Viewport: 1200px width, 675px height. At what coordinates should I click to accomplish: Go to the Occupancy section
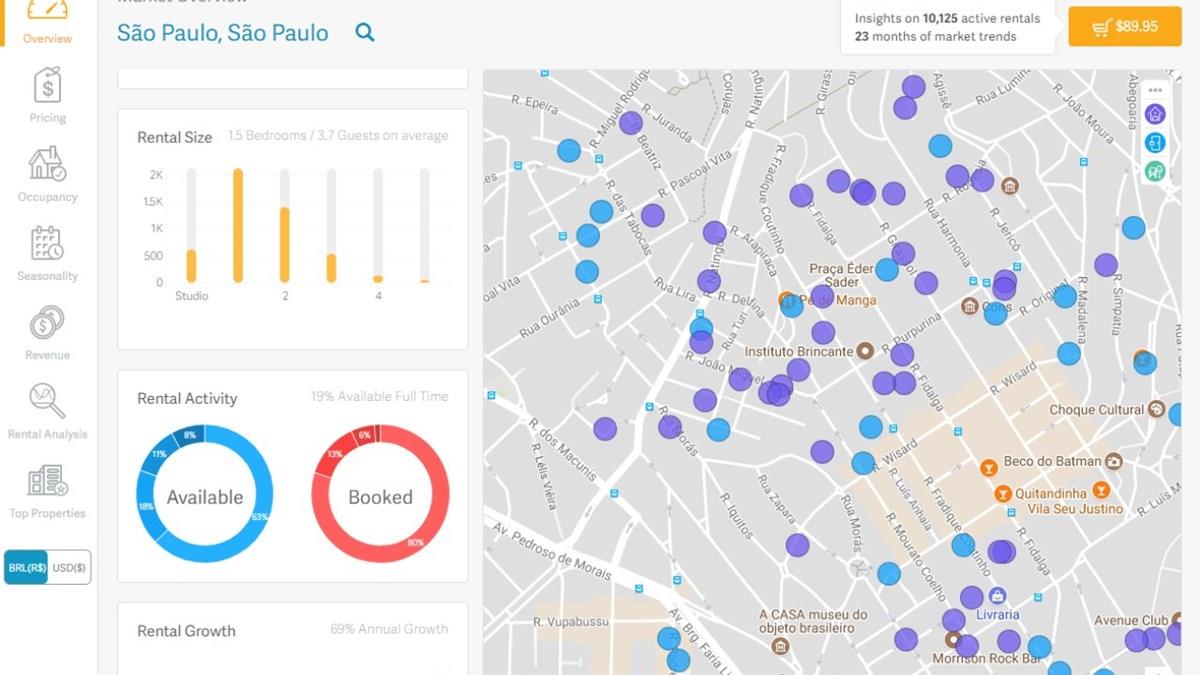click(47, 174)
